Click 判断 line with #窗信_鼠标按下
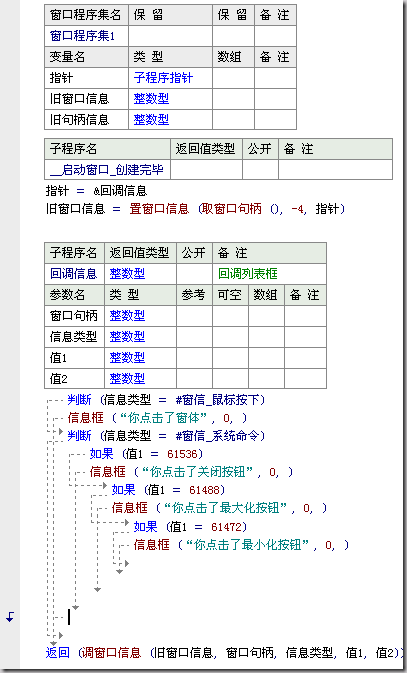407x673 pixels. (x=167, y=400)
